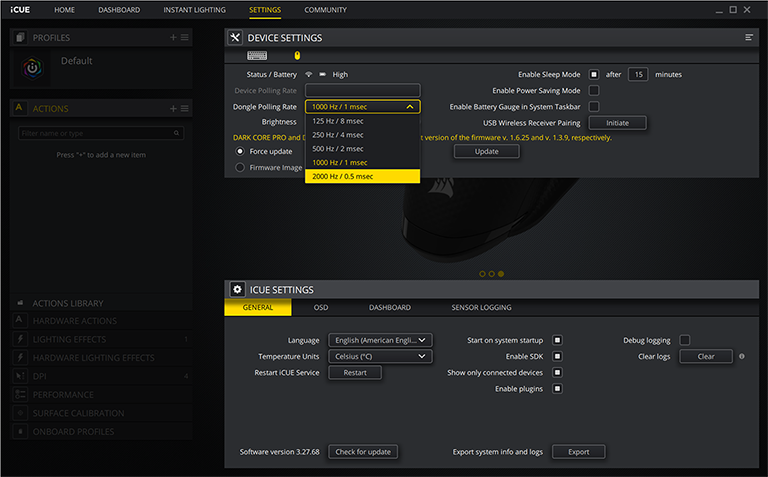This screenshot has width=768, height=477.
Task: Switch to iCUE Settings Dashboard tab
Action: pos(390,308)
